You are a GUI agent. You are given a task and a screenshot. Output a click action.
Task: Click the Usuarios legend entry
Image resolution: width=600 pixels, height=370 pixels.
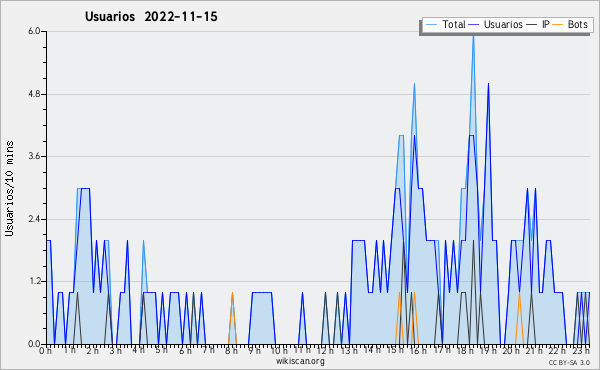[496, 25]
